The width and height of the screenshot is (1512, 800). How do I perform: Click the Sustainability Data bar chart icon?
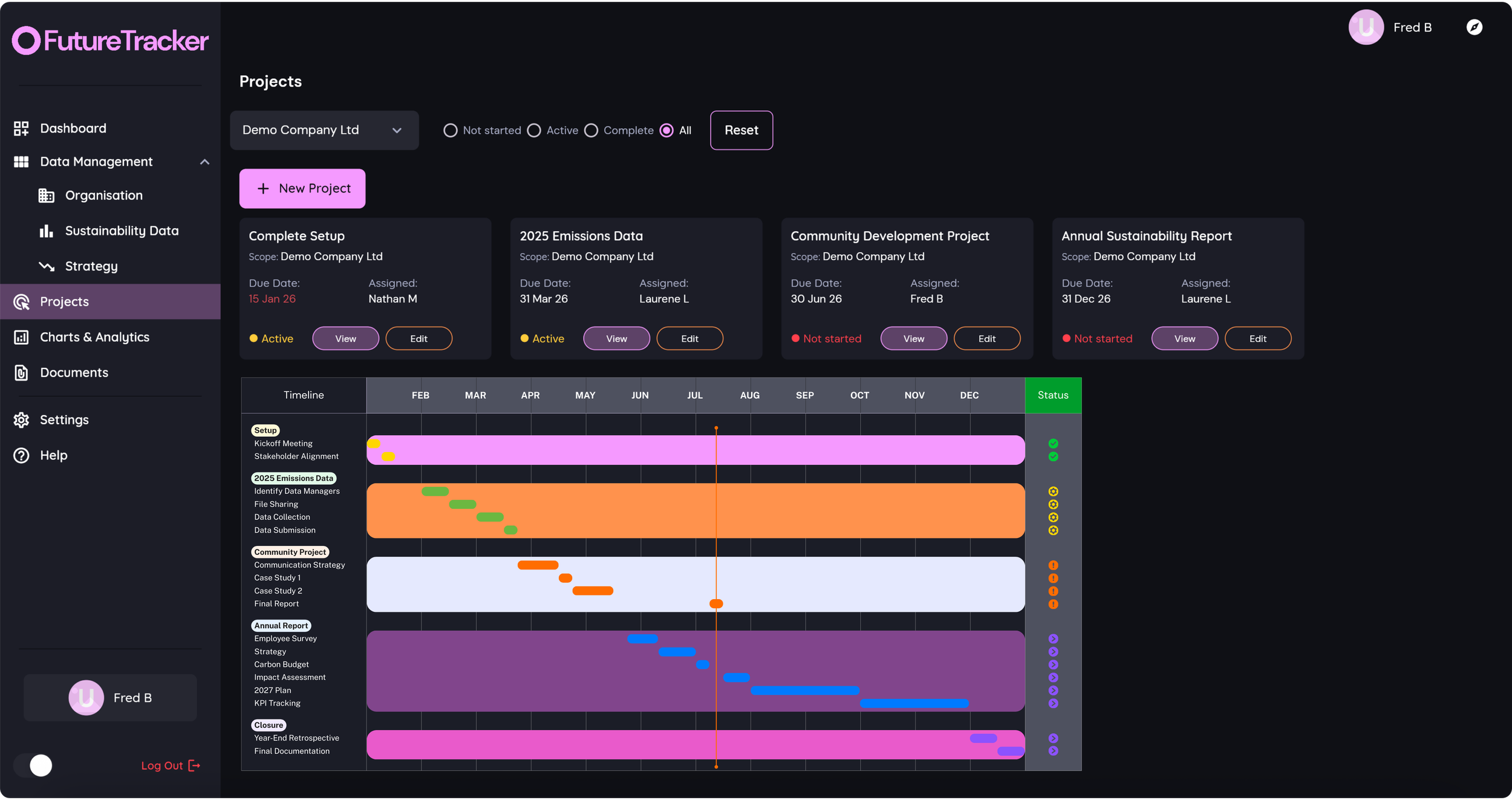pos(47,231)
